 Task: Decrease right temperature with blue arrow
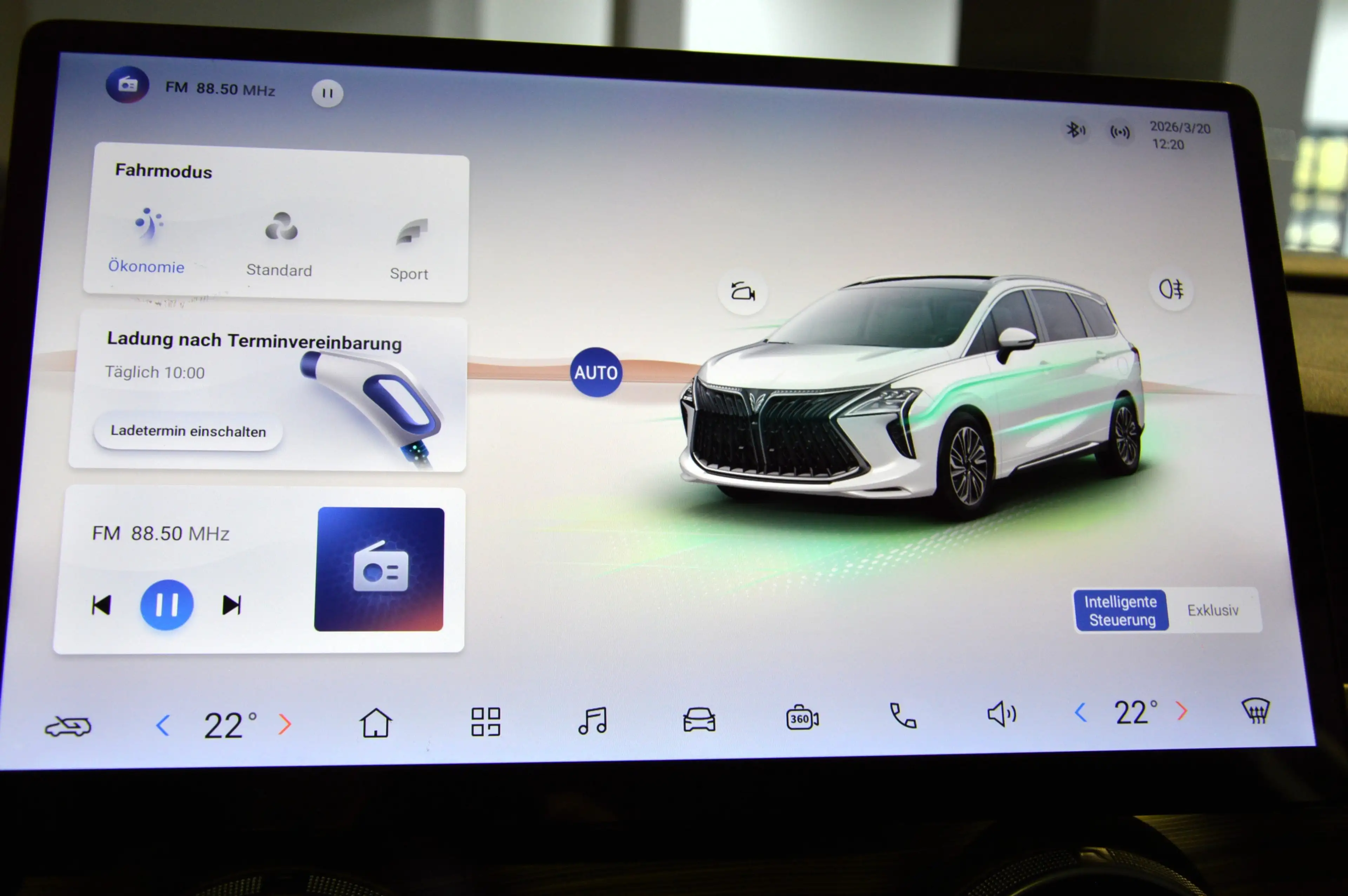click(x=1081, y=712)
